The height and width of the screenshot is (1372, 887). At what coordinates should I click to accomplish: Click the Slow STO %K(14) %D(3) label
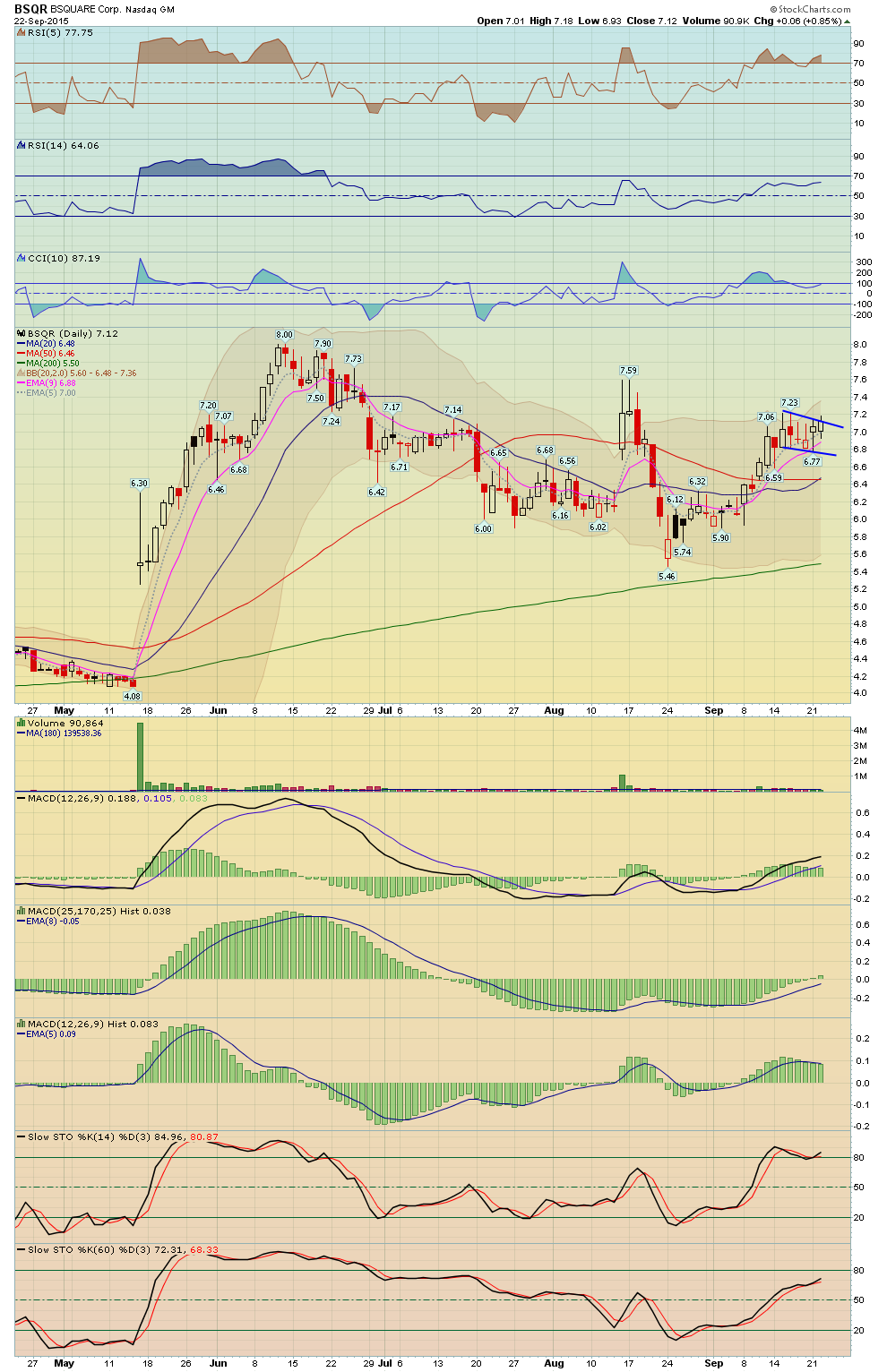(90, 1136)
